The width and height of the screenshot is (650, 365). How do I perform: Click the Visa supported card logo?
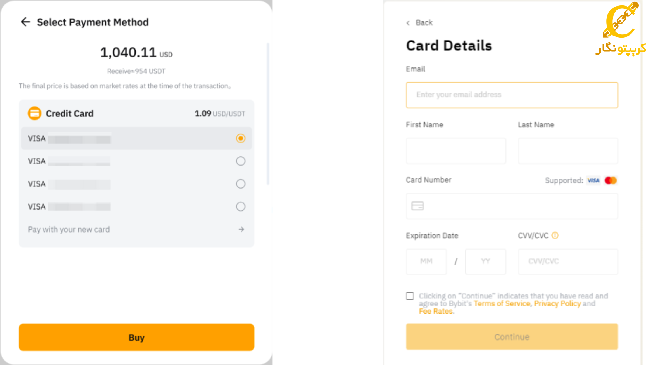pyautogui.click(x=593, y=180)
